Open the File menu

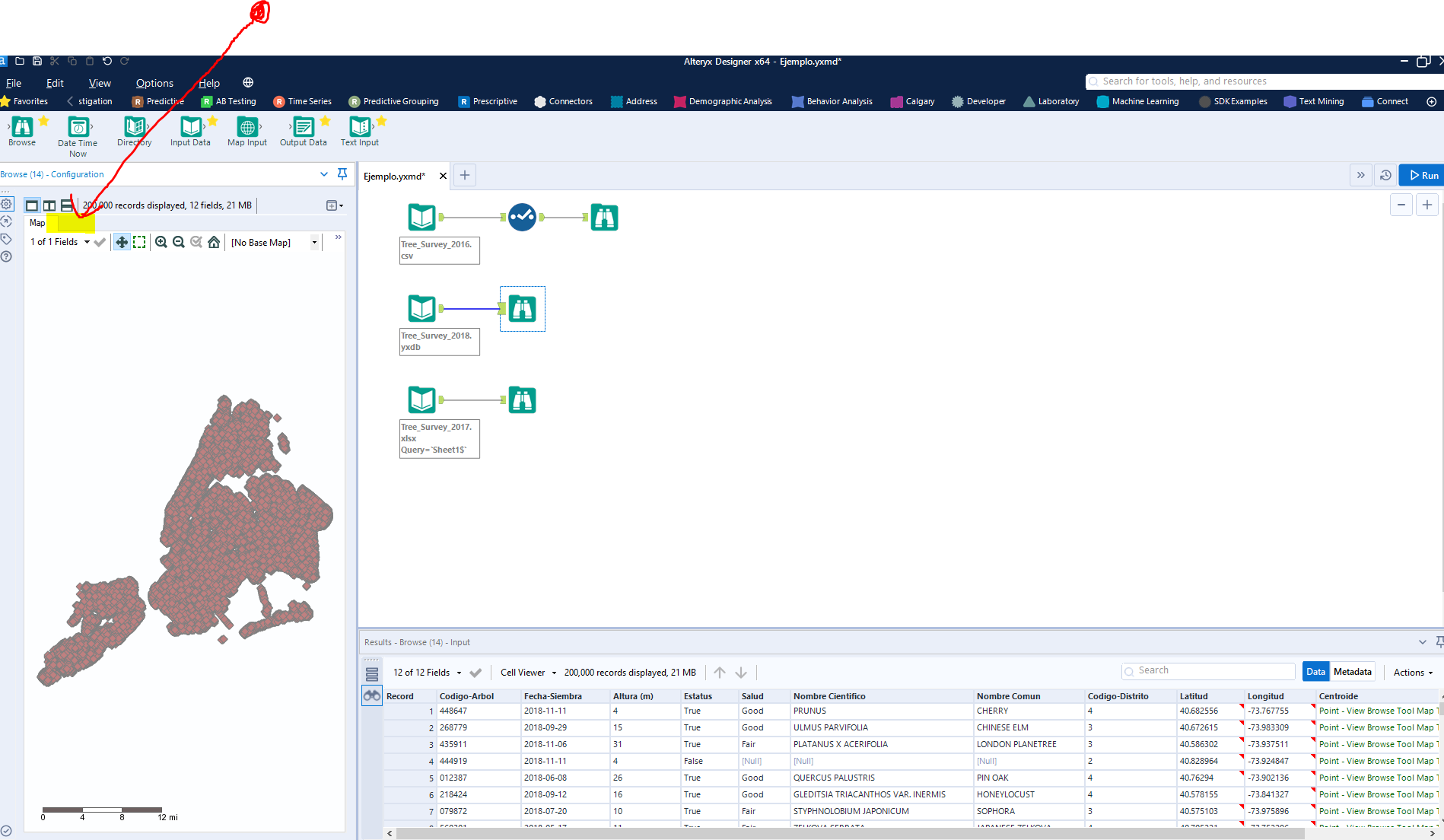[x=14, y=83]
